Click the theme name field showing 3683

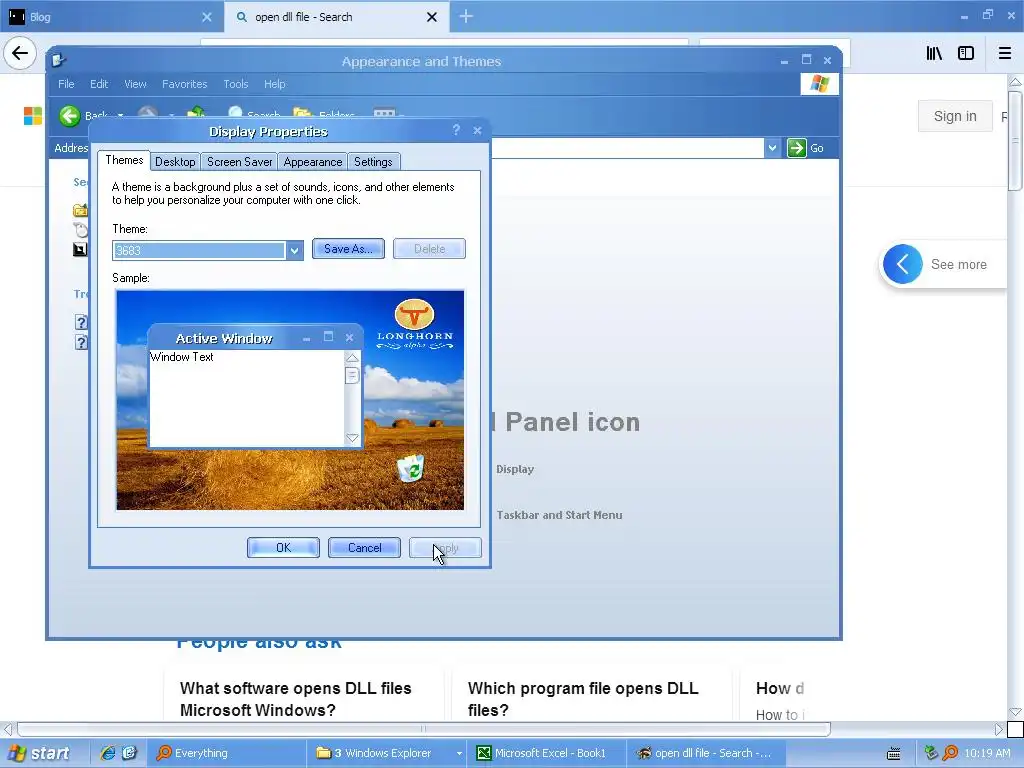[199, 250]
